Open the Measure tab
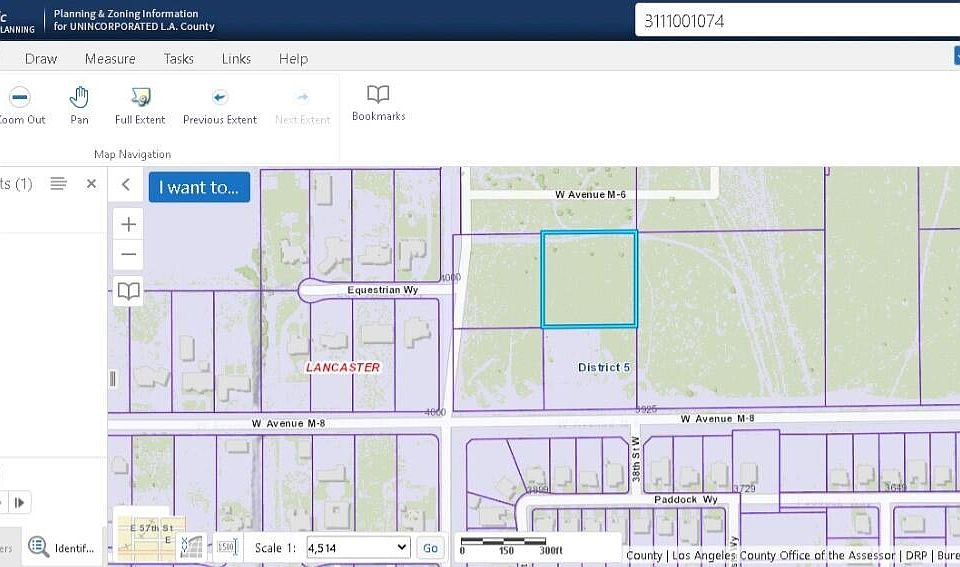The image size is (960, 567). tap(110, 59)
